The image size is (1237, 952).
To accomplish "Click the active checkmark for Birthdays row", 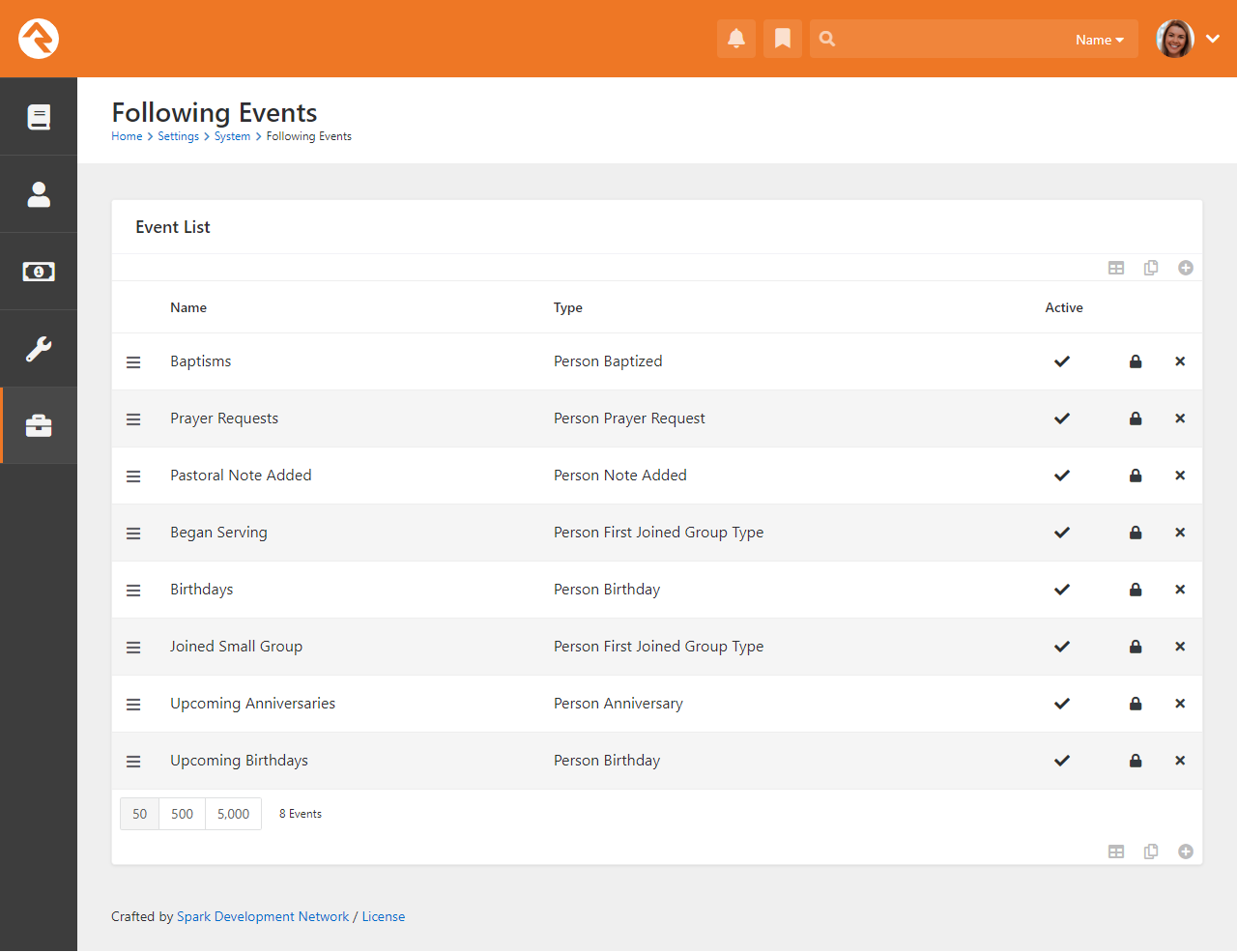I will pyautogui.click(x=1062, y=590).
